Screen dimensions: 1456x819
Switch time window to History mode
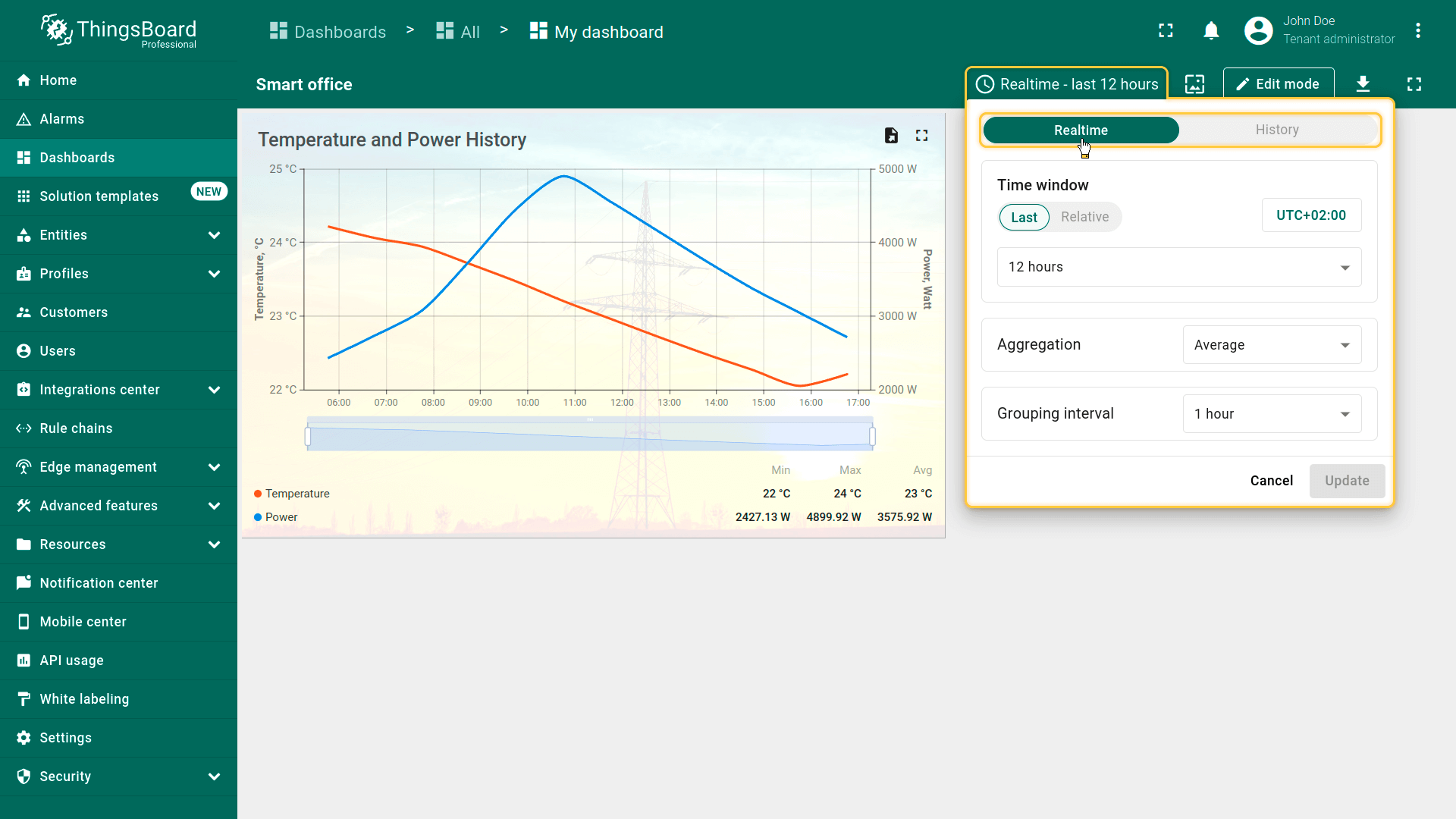tap(1277, 130)
